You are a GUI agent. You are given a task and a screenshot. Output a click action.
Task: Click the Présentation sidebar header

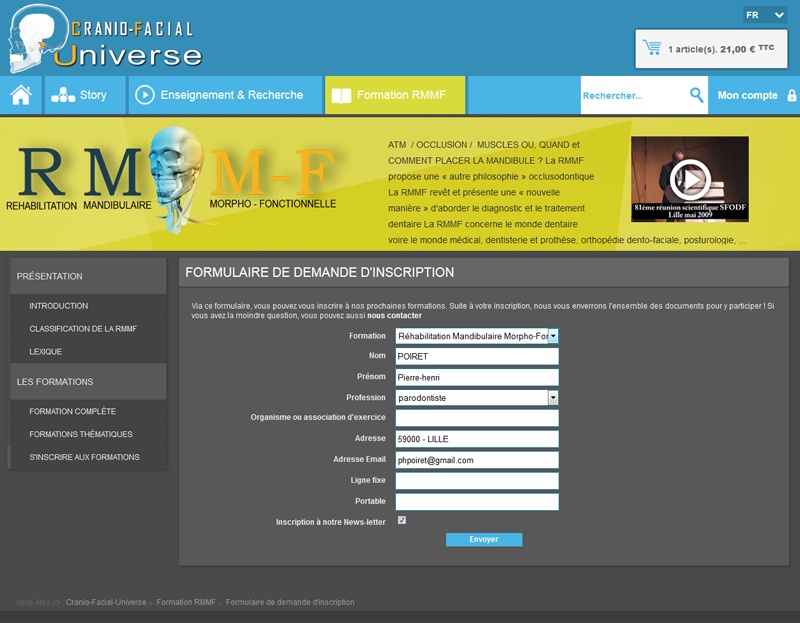(x=88, y=276)
